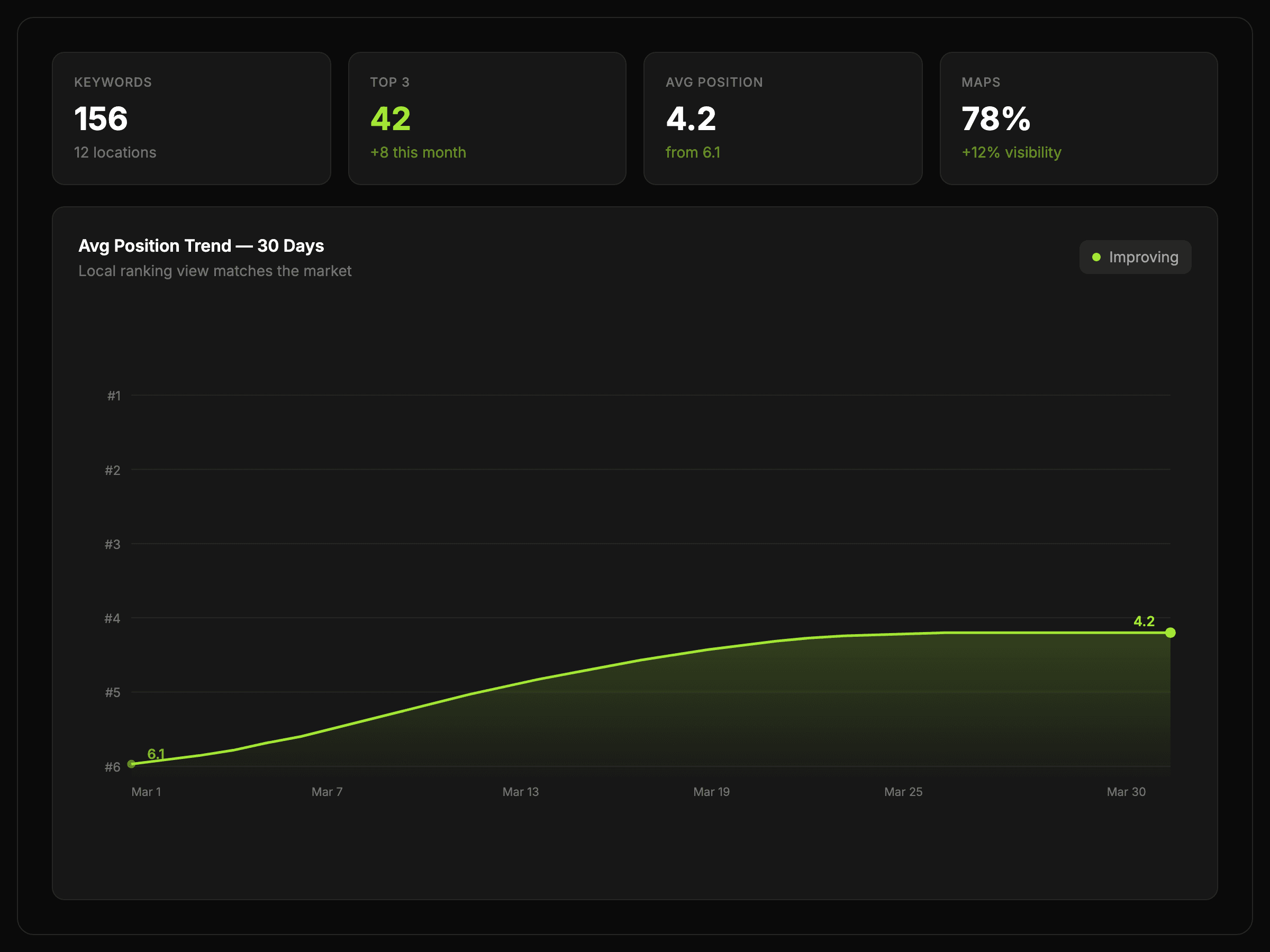Image resolution: width=1270 pixels, height=952 pixels.
Task: Open the Top 3 stat card
Action: [487, 118]
